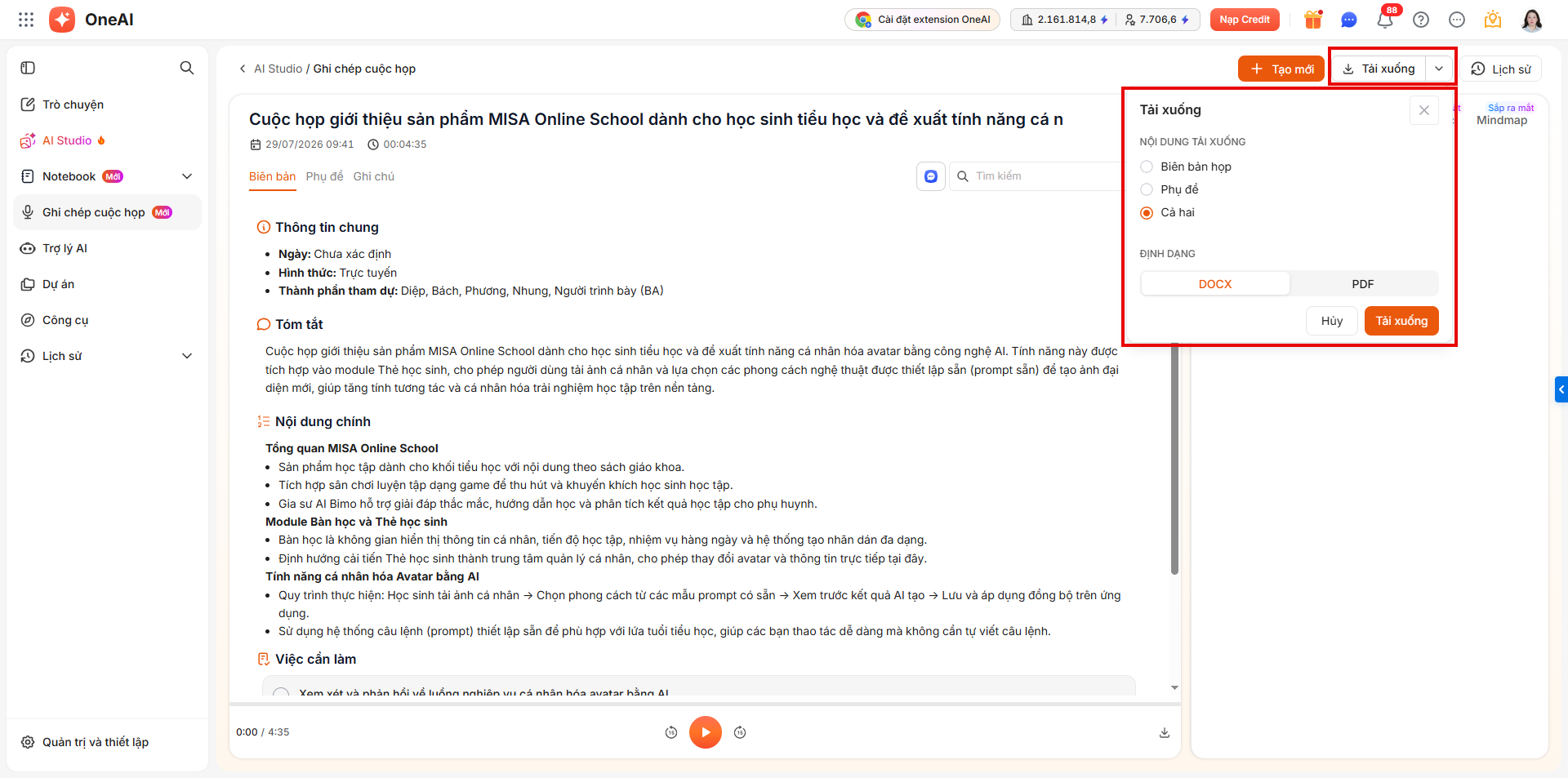Click the Tóm tắt section heading

[299, 324]
